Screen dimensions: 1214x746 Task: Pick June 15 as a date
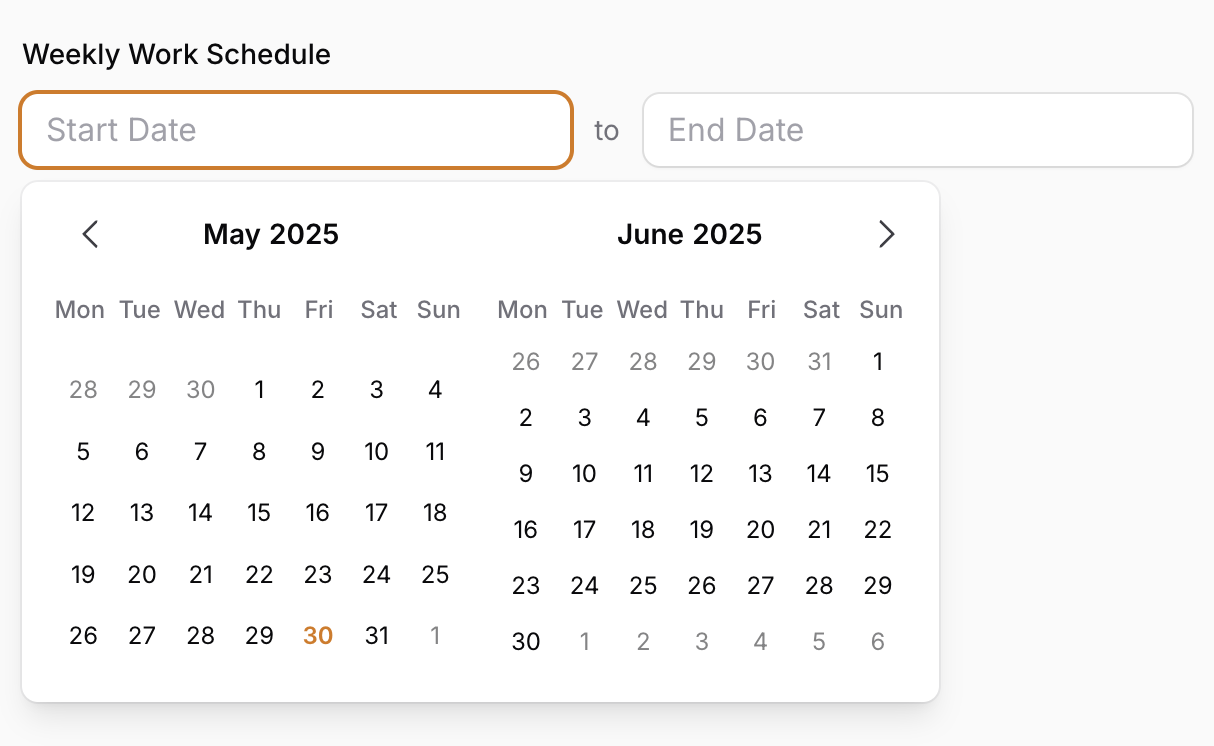[877, 473]
